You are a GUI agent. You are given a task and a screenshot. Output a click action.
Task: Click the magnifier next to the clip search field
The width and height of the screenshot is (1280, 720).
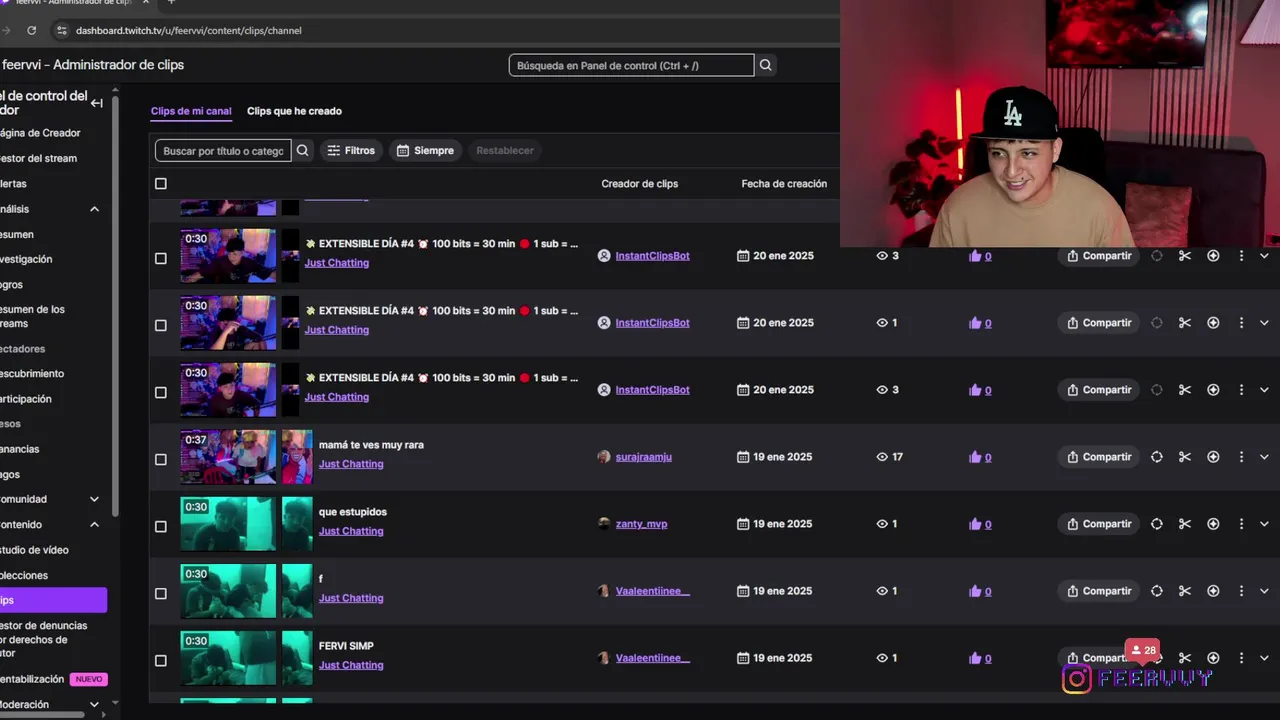click(x=303, y=150)
